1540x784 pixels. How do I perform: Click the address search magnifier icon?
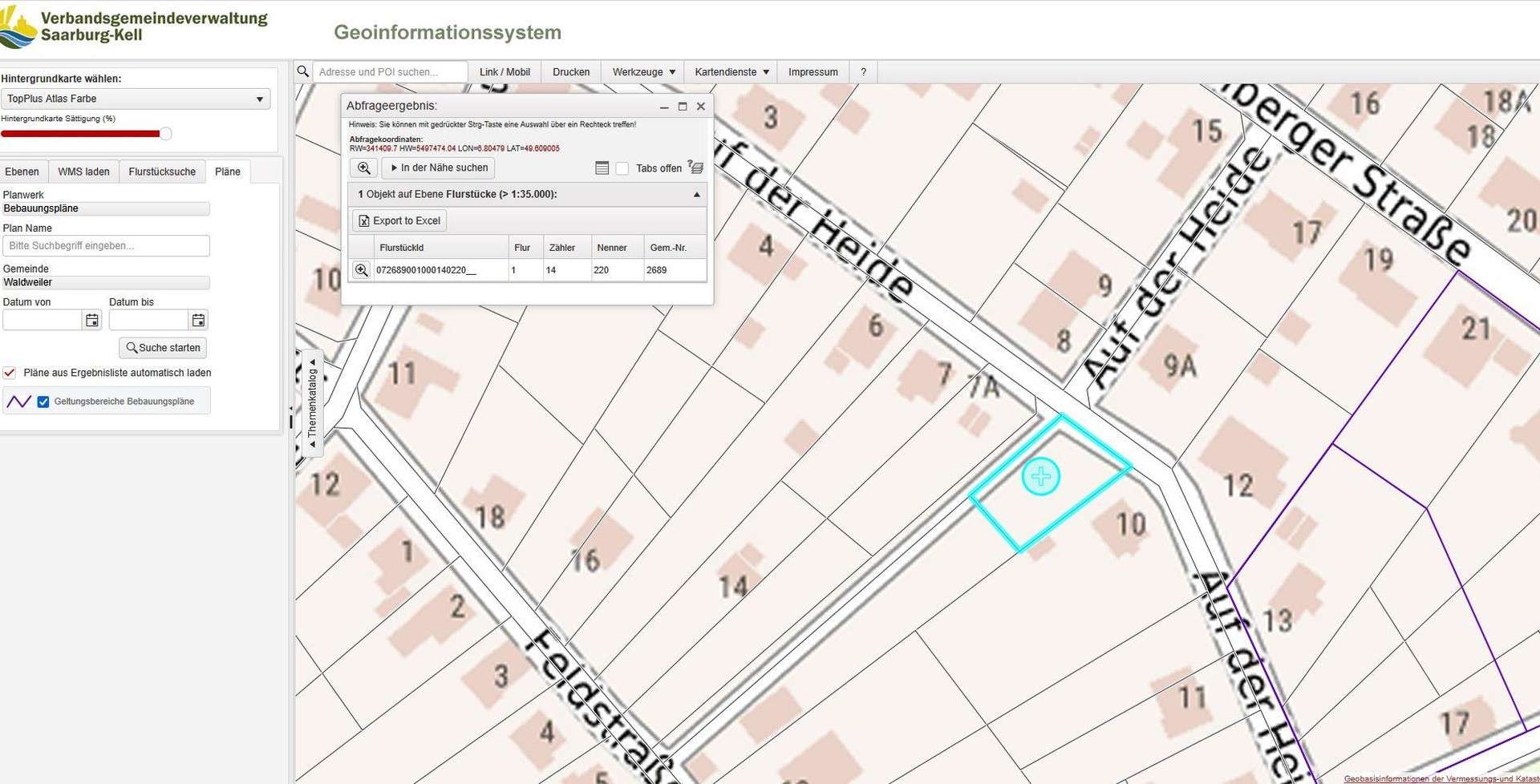[x=303, y=72]
